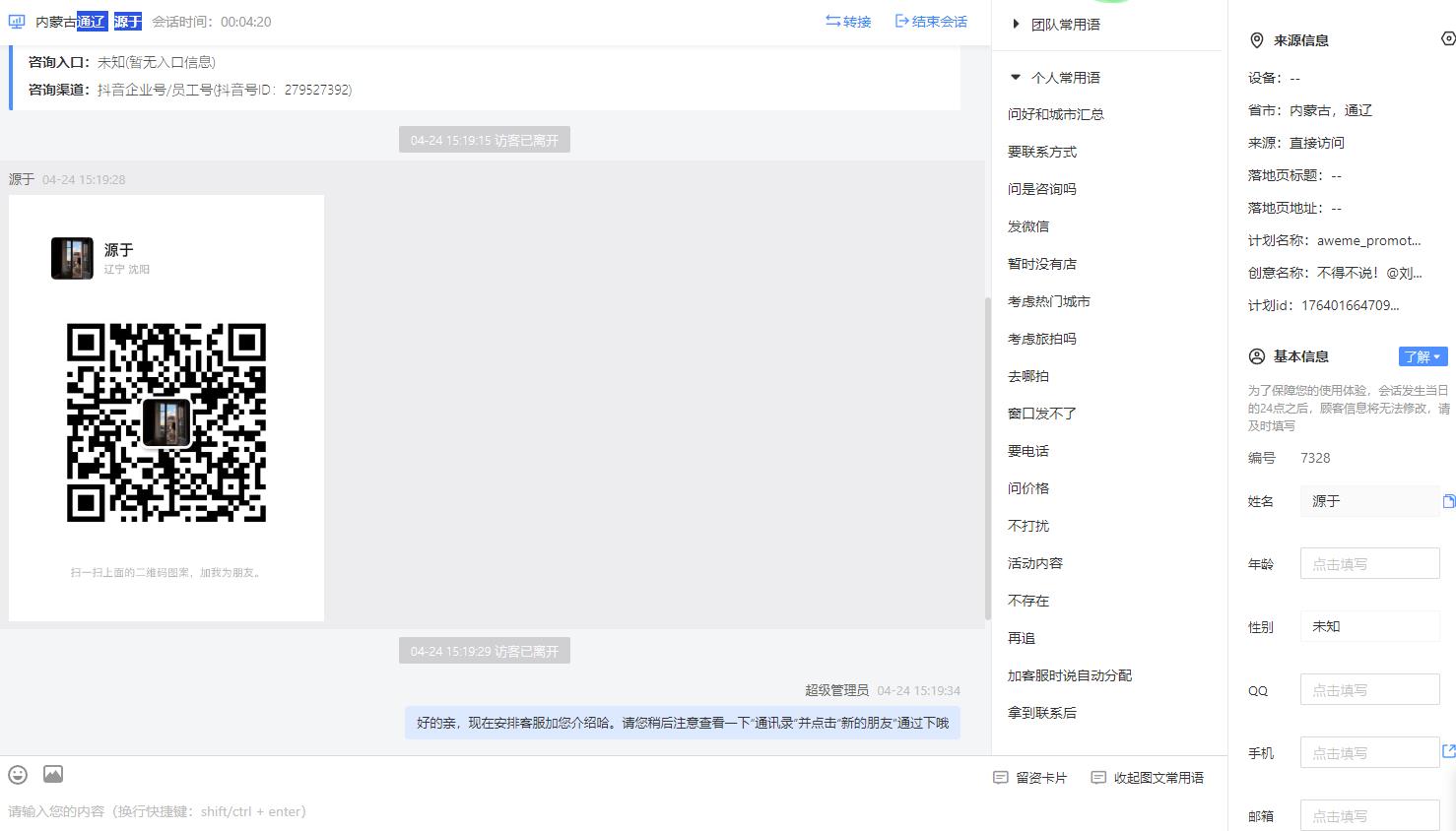Select the phrase 活动内容
The width and height of the screenshot is (1456, 831).
[x=1035, y=563]
